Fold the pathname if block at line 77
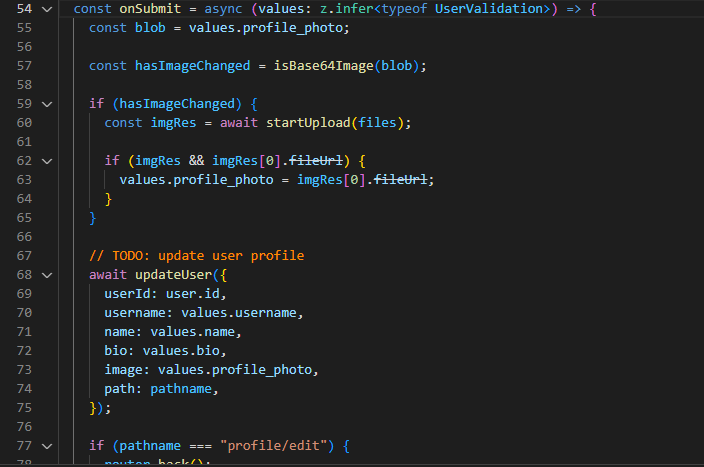This screenshot has width=704, height=467. tap(47, 446)
